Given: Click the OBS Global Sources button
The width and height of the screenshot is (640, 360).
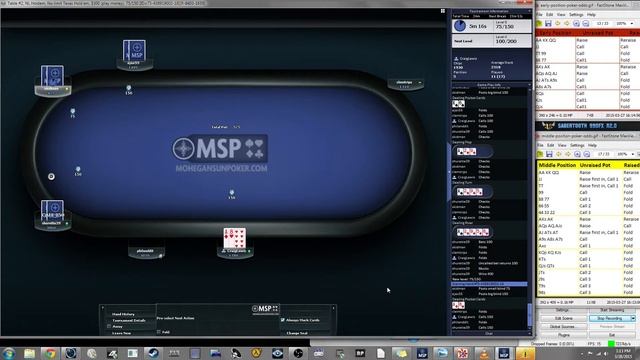Looking at the screenshot, I should (x=563, y=327).
